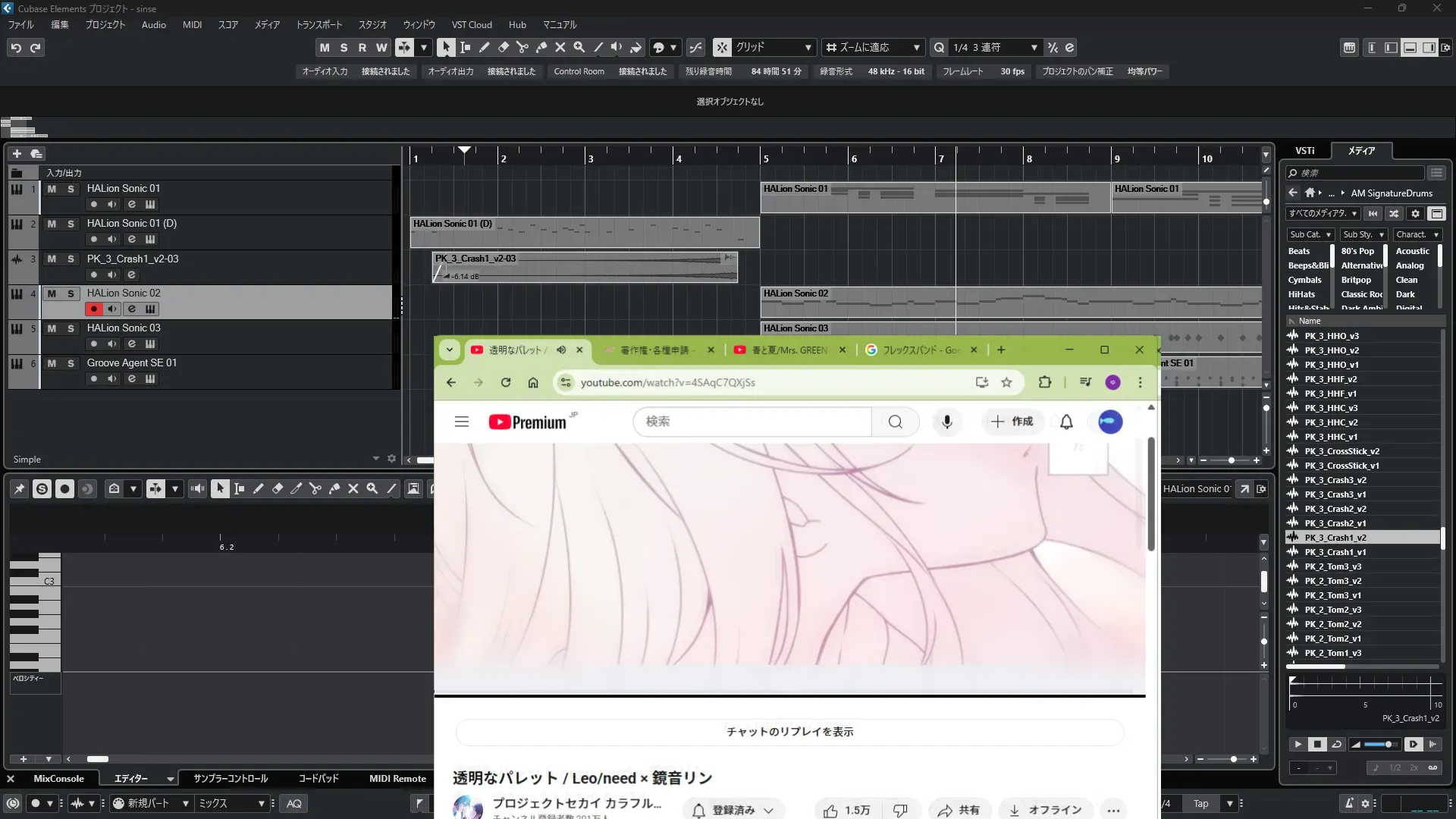Select the Scissors split tool in the top toolbar
This screenshot has width=1456, height=819.
click(x=522, y=47)
